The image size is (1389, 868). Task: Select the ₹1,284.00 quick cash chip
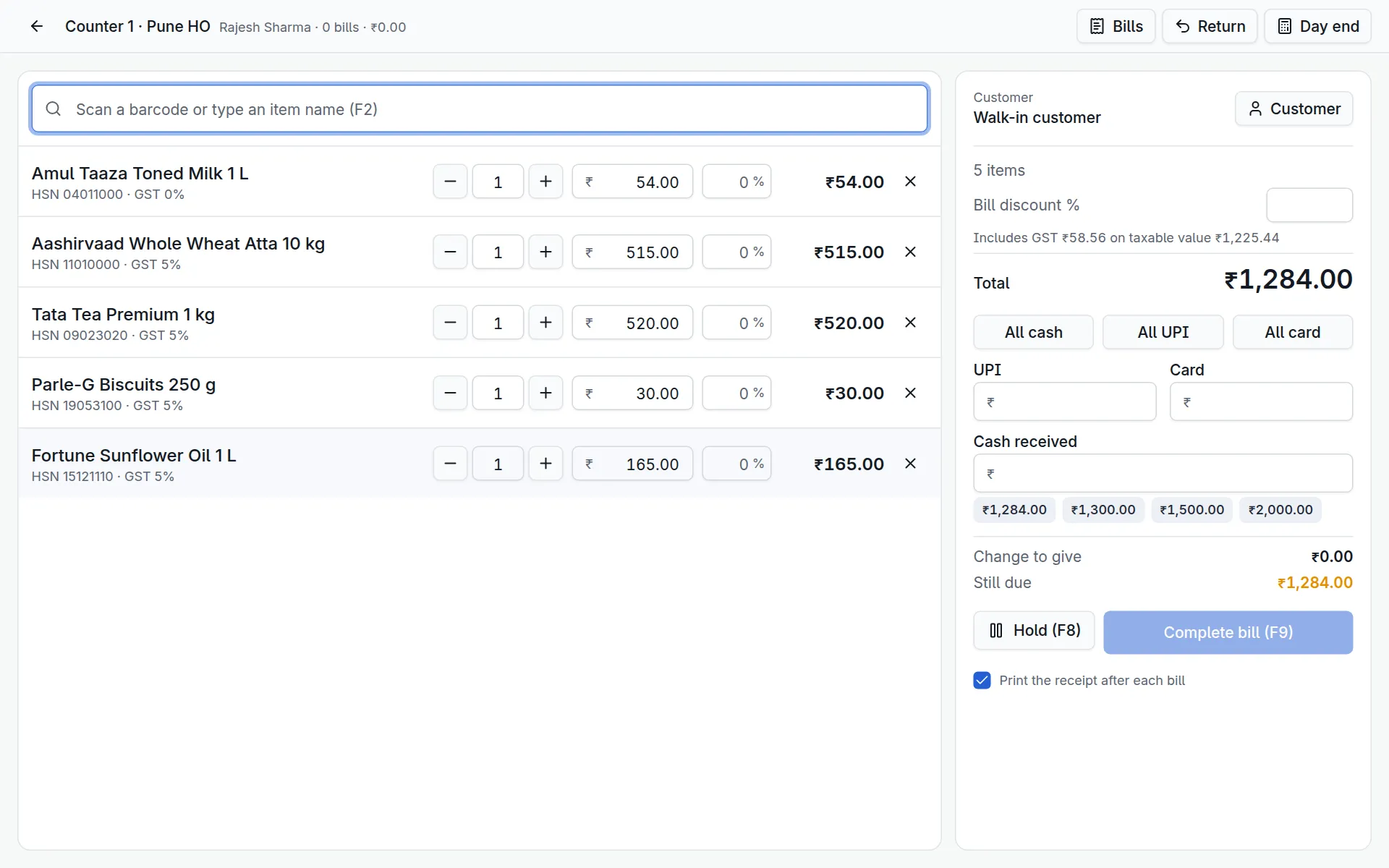[x=1014, y=510]
